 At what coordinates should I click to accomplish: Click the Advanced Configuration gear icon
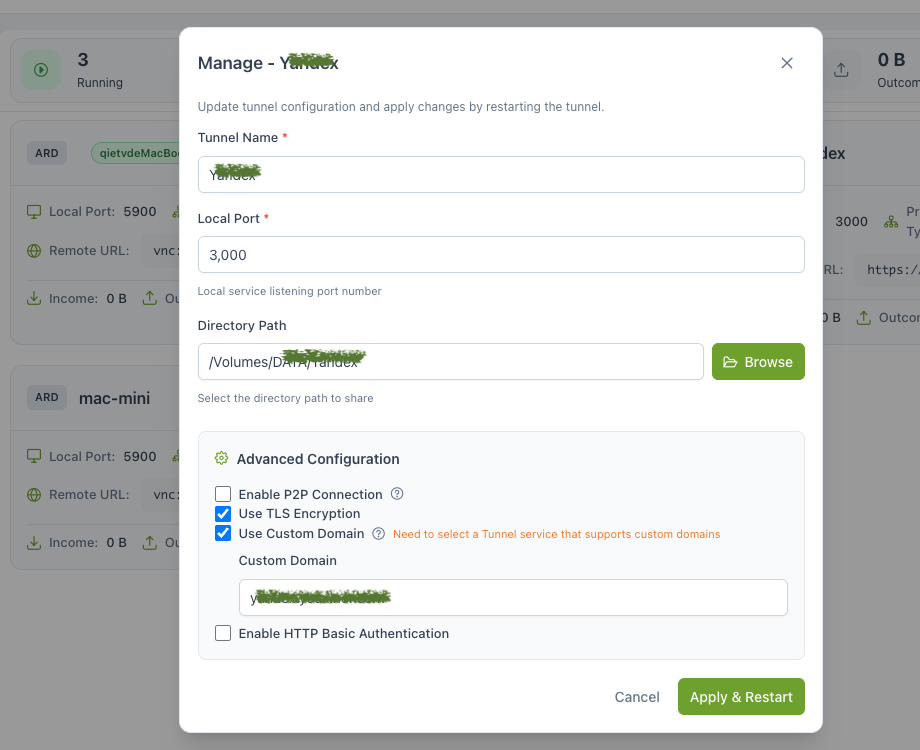pos(221,458)
